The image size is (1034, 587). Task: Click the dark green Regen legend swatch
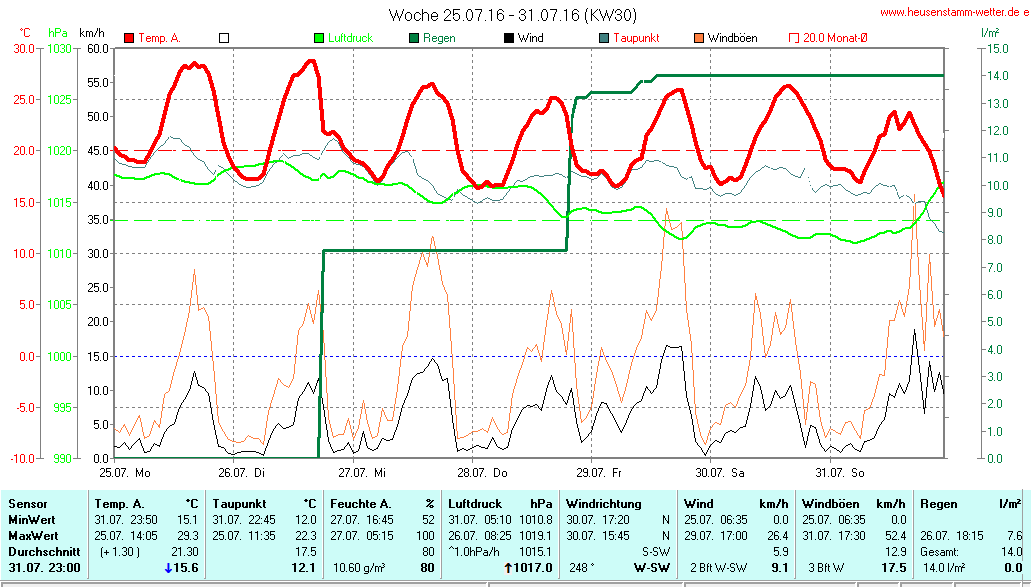click(x=414, y=38)
